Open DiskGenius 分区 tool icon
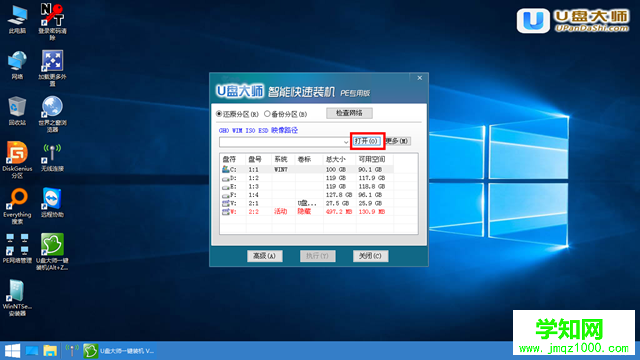Image resolution: width=640 pixels, height=360 pixels. 17,160
